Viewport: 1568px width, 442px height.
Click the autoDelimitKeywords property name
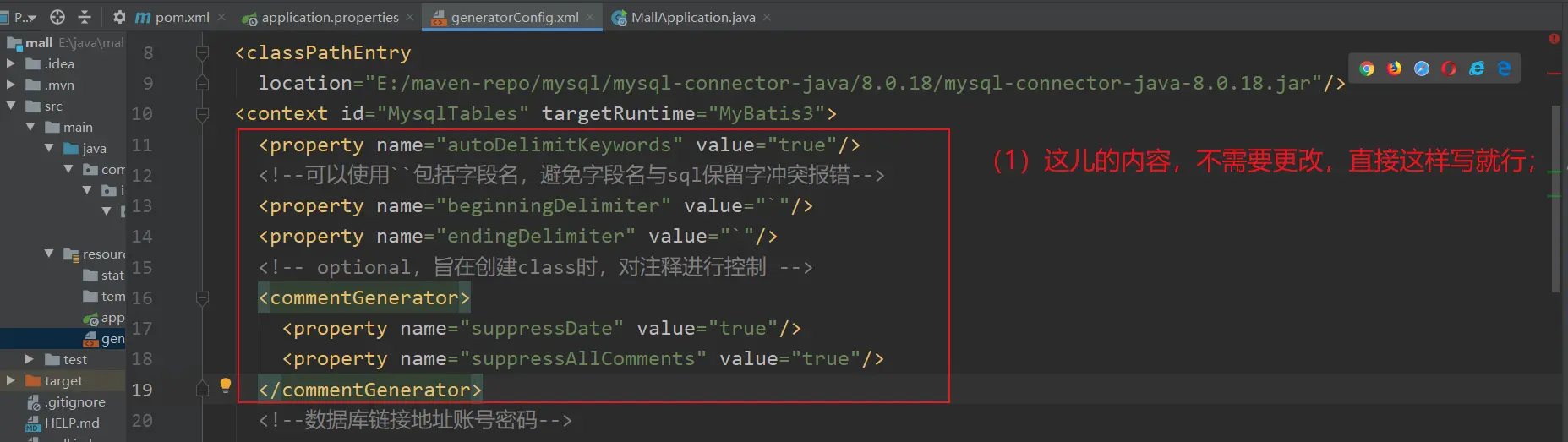pos(559,145)
